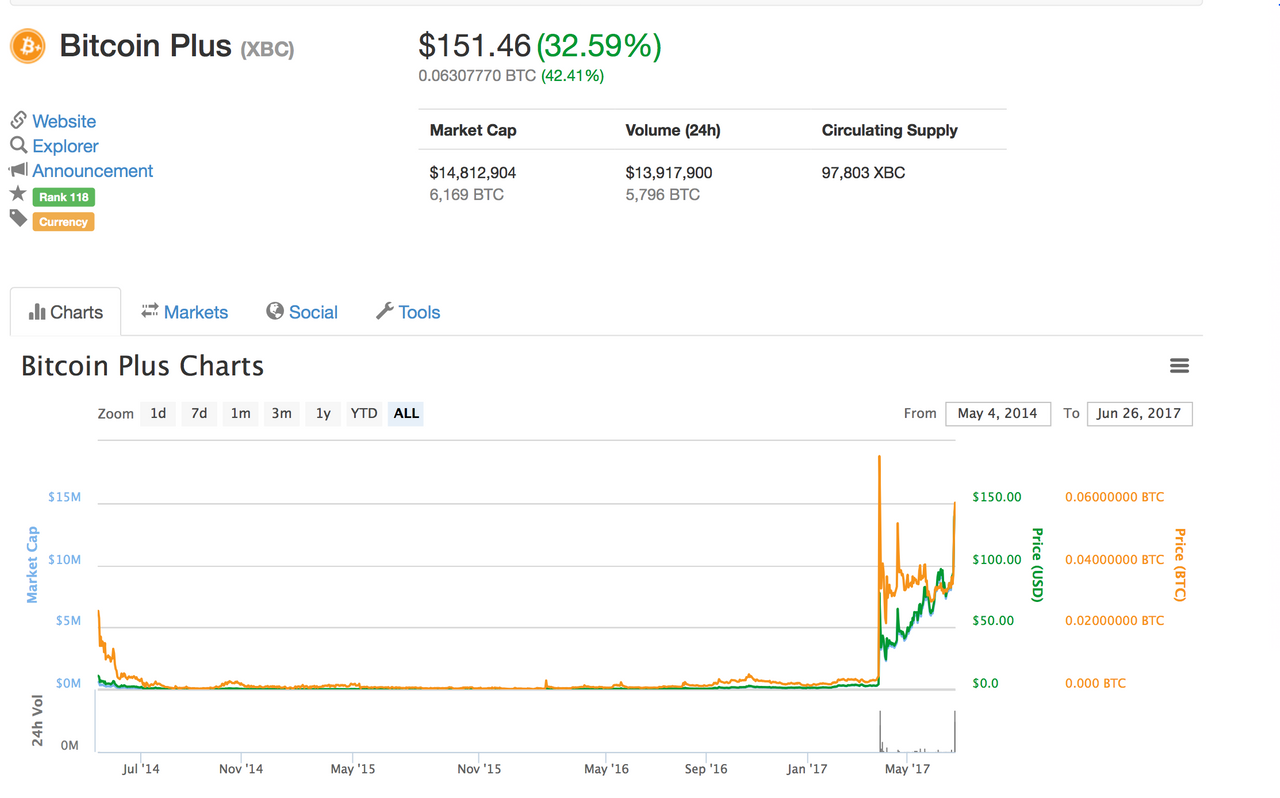Open the chart hamburger menu icon

tap(1179, 366)
